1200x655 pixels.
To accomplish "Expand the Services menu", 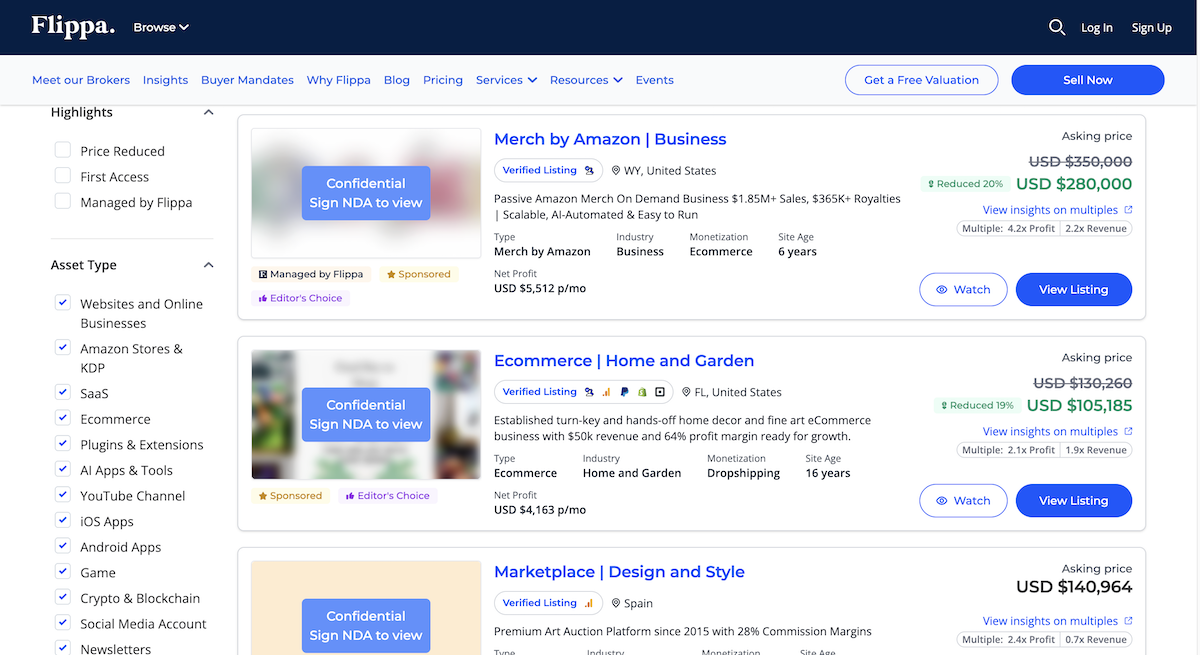I will click(506, 80).
